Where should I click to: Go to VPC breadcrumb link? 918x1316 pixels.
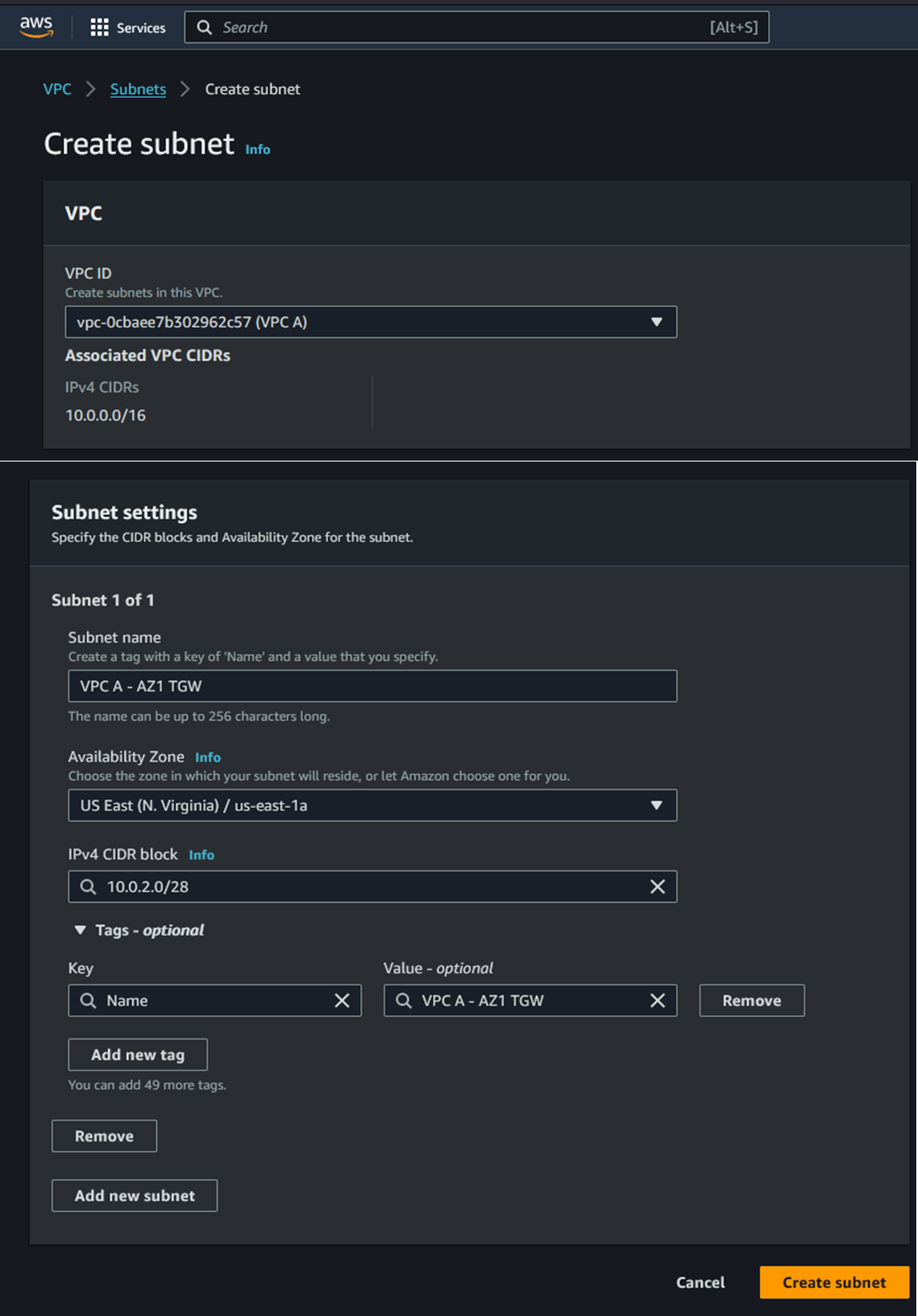[x=57, y=89]
